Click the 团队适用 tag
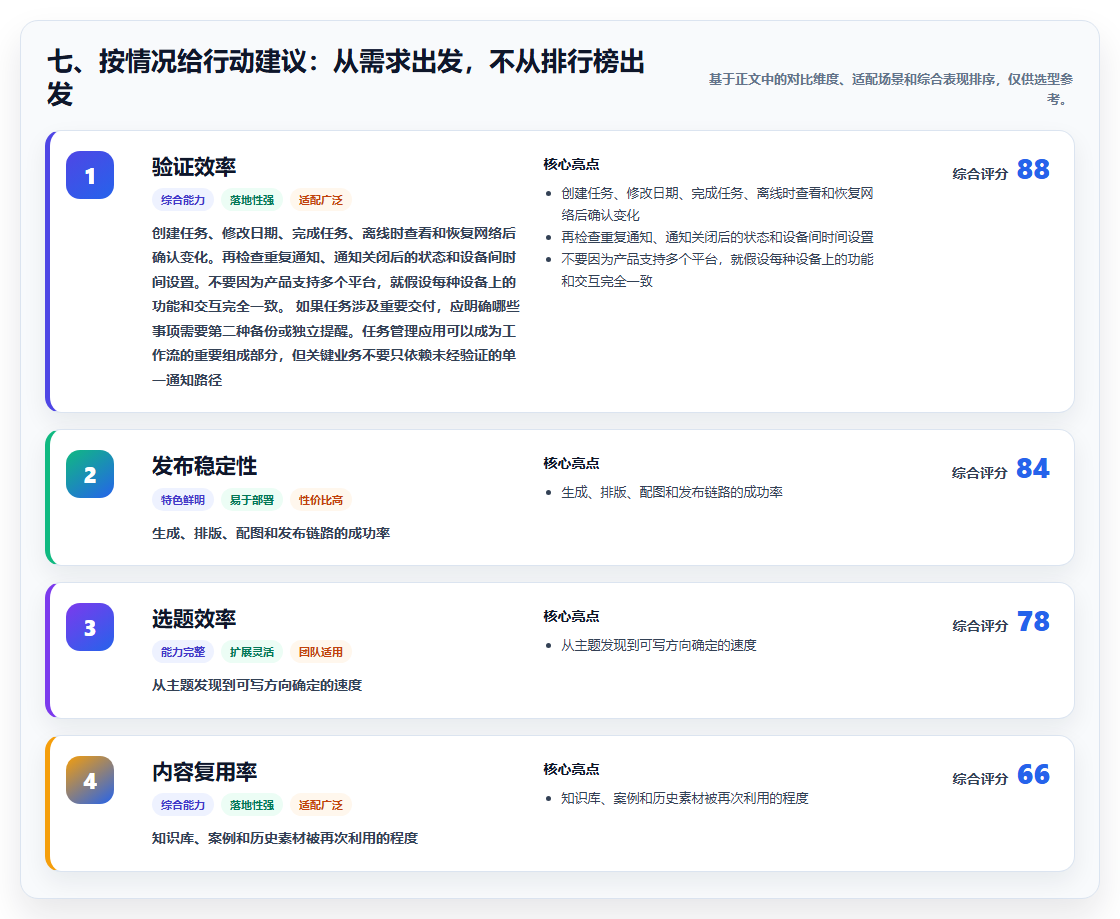 [x=321, y=652]
